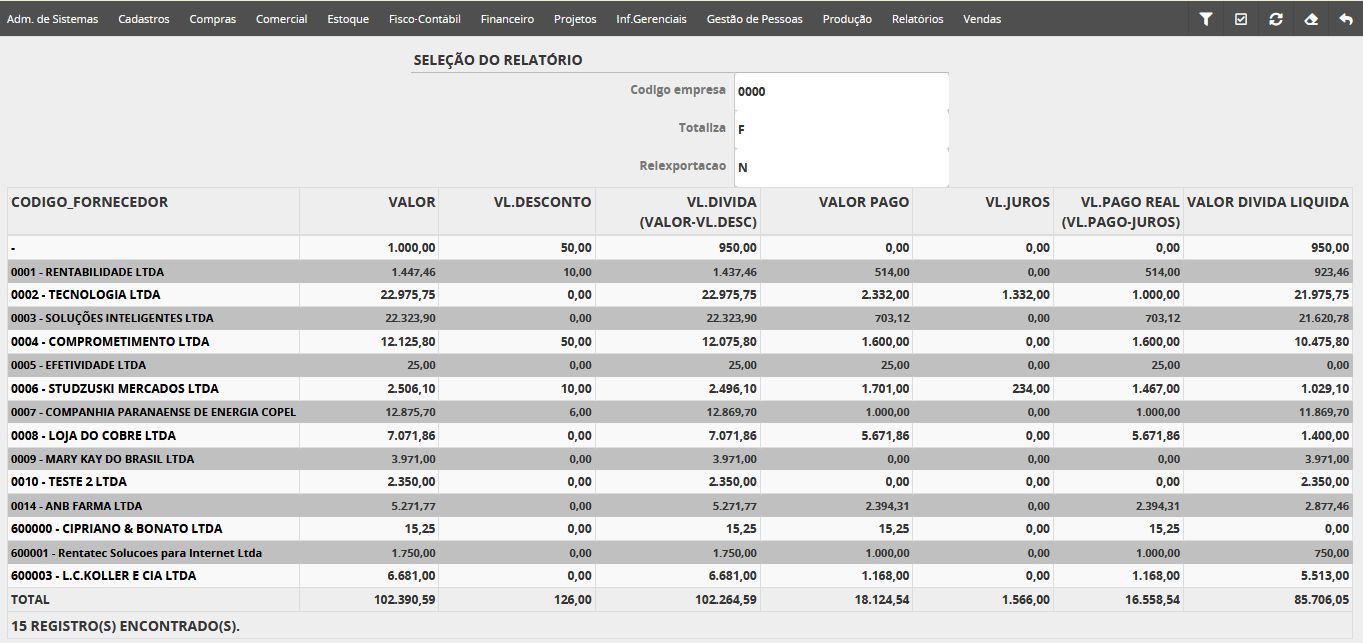1363x643 pixels.
Task: Open the Produção menu
Action: click(x=847, y=19)
